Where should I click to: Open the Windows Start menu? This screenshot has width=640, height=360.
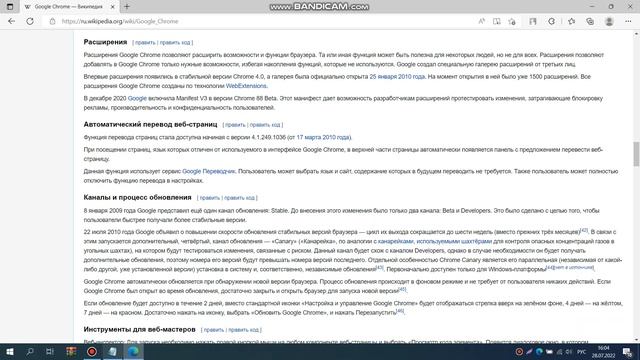pos(10,351)
